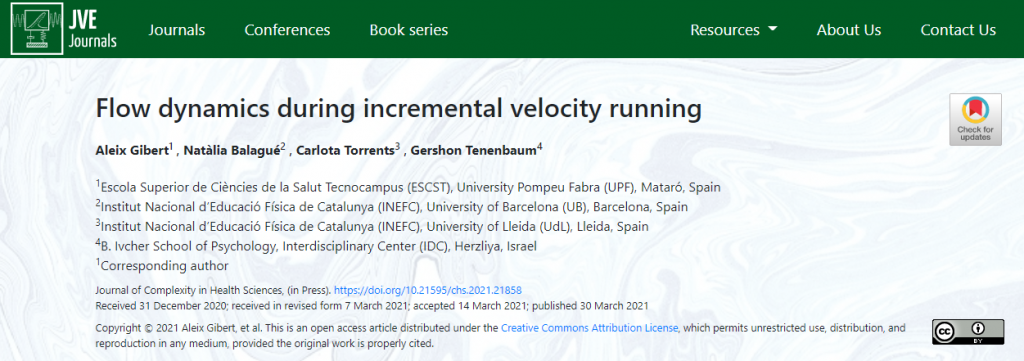Open the Resources menu
This screenshot has height=361, width=1024.
[733, 30]
